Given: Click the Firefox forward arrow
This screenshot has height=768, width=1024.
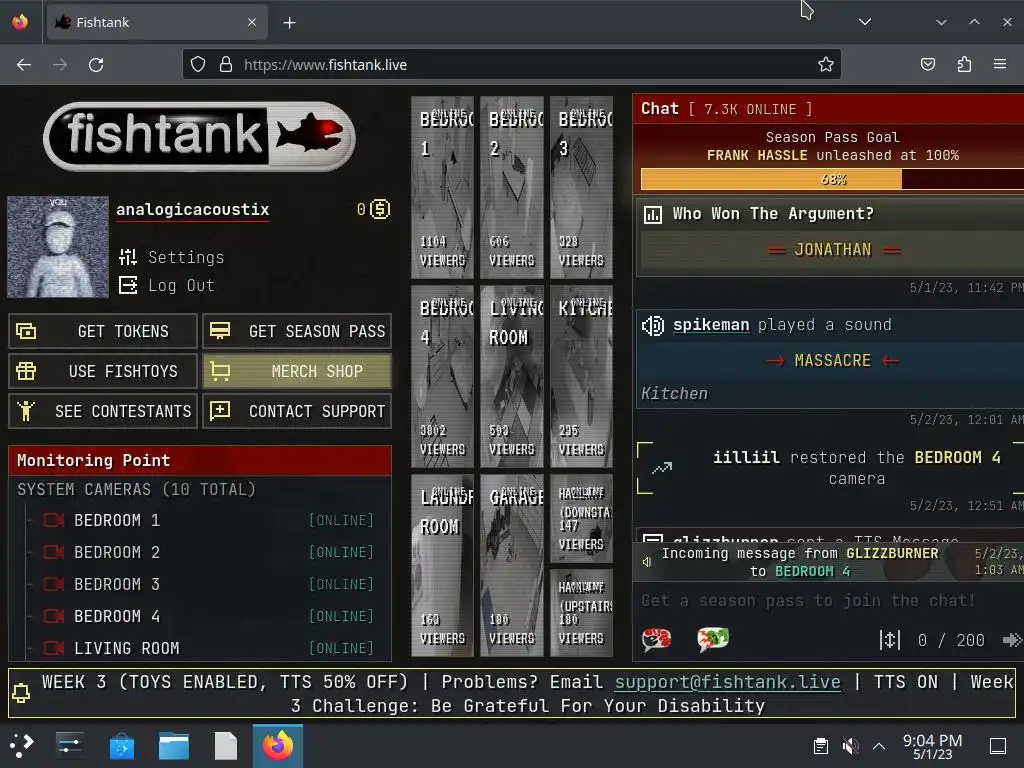Looking at the screenshot, I should (x=60, y=65).
